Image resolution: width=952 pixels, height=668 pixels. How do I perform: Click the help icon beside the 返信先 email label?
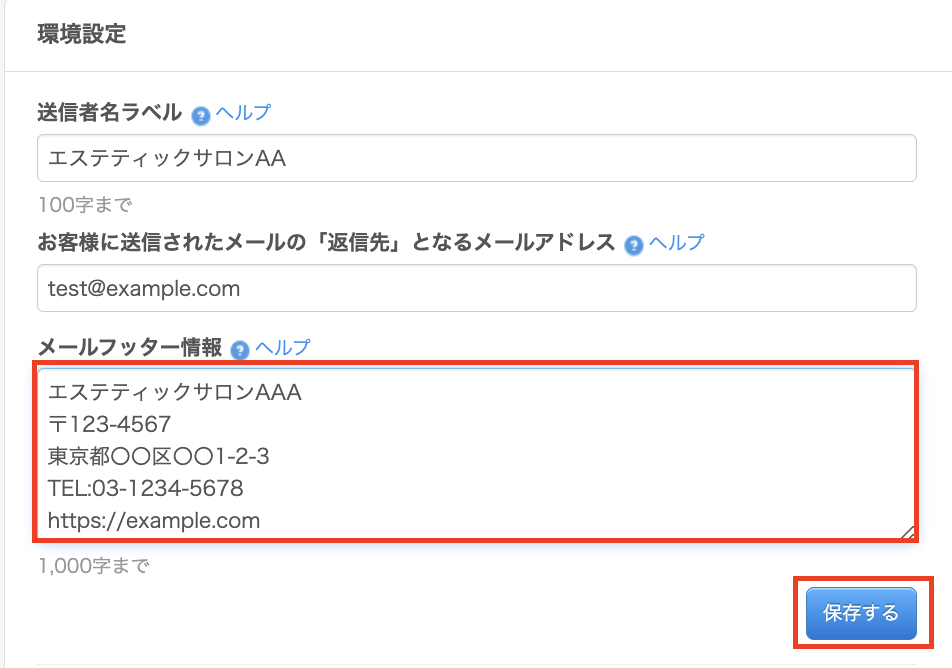coord(633,244)
